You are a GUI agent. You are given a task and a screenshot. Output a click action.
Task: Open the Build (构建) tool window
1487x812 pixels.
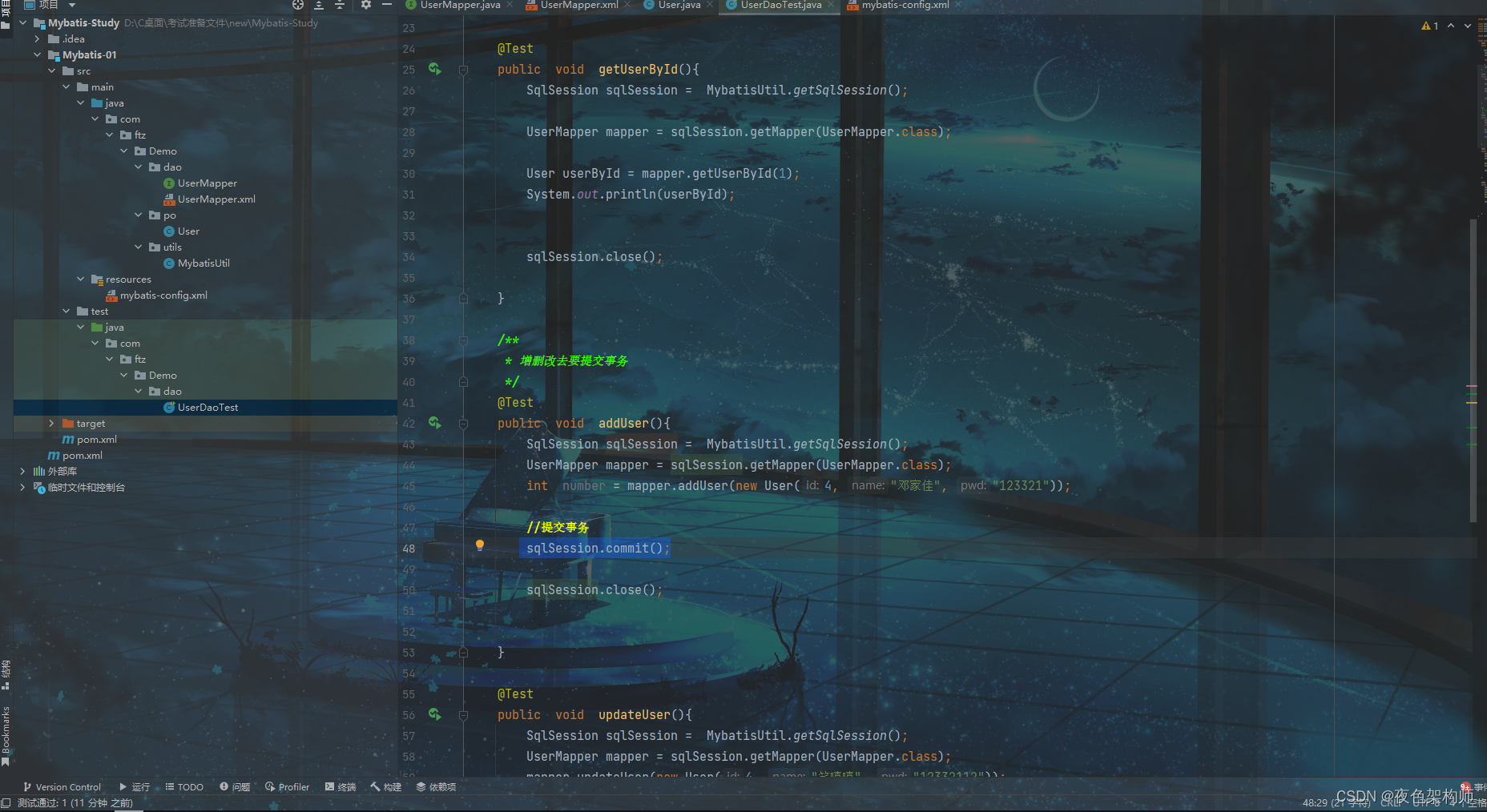[385, 787]
